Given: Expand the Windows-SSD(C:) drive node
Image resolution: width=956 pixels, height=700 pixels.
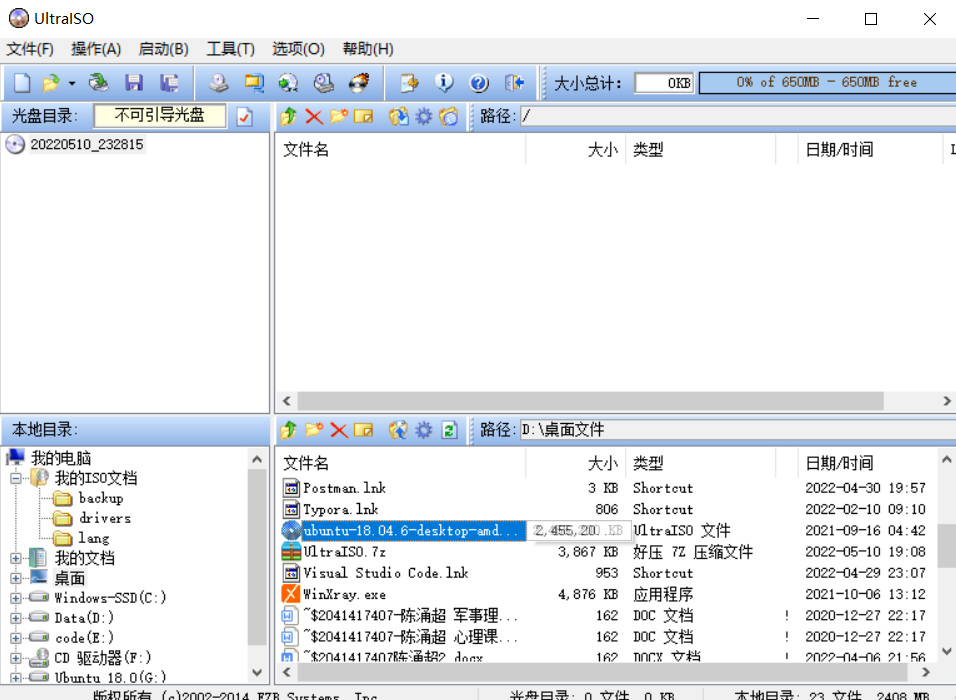Looking at the screenshot, I should [x=16, y=598].
